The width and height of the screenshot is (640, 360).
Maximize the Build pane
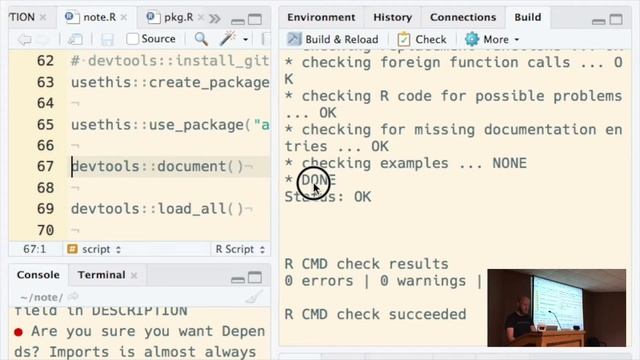click(616, 19)
